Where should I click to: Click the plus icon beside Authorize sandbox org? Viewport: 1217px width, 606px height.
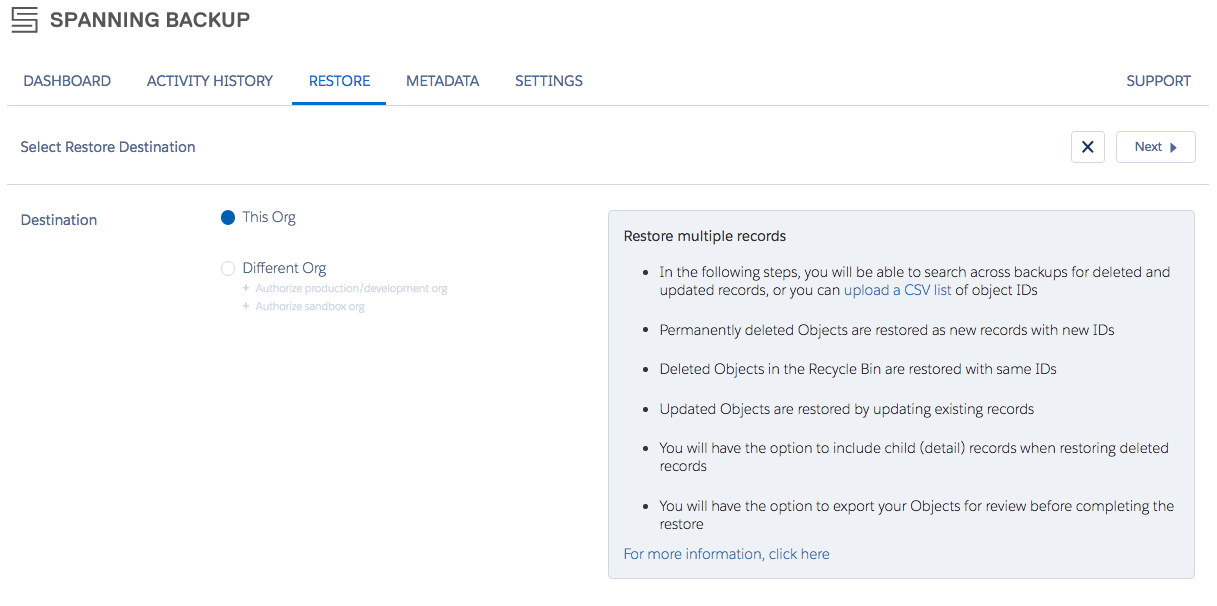pos(246,307)
